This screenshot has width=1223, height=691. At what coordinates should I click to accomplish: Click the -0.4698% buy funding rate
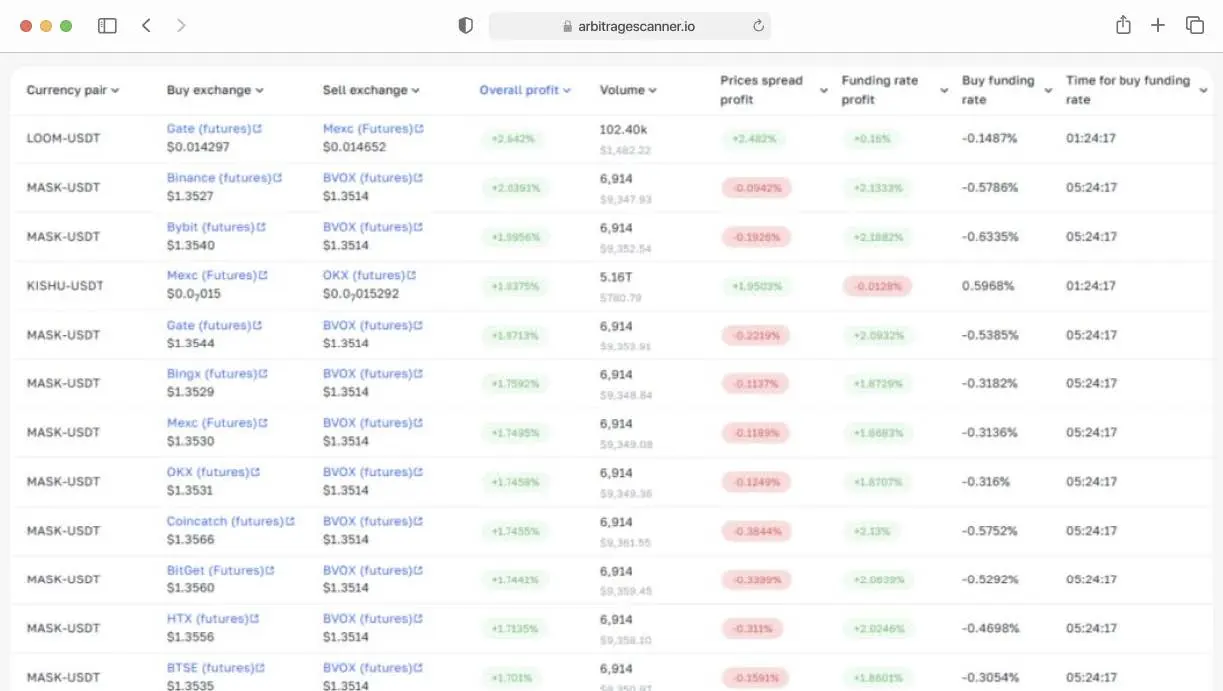tap(990, 629)
